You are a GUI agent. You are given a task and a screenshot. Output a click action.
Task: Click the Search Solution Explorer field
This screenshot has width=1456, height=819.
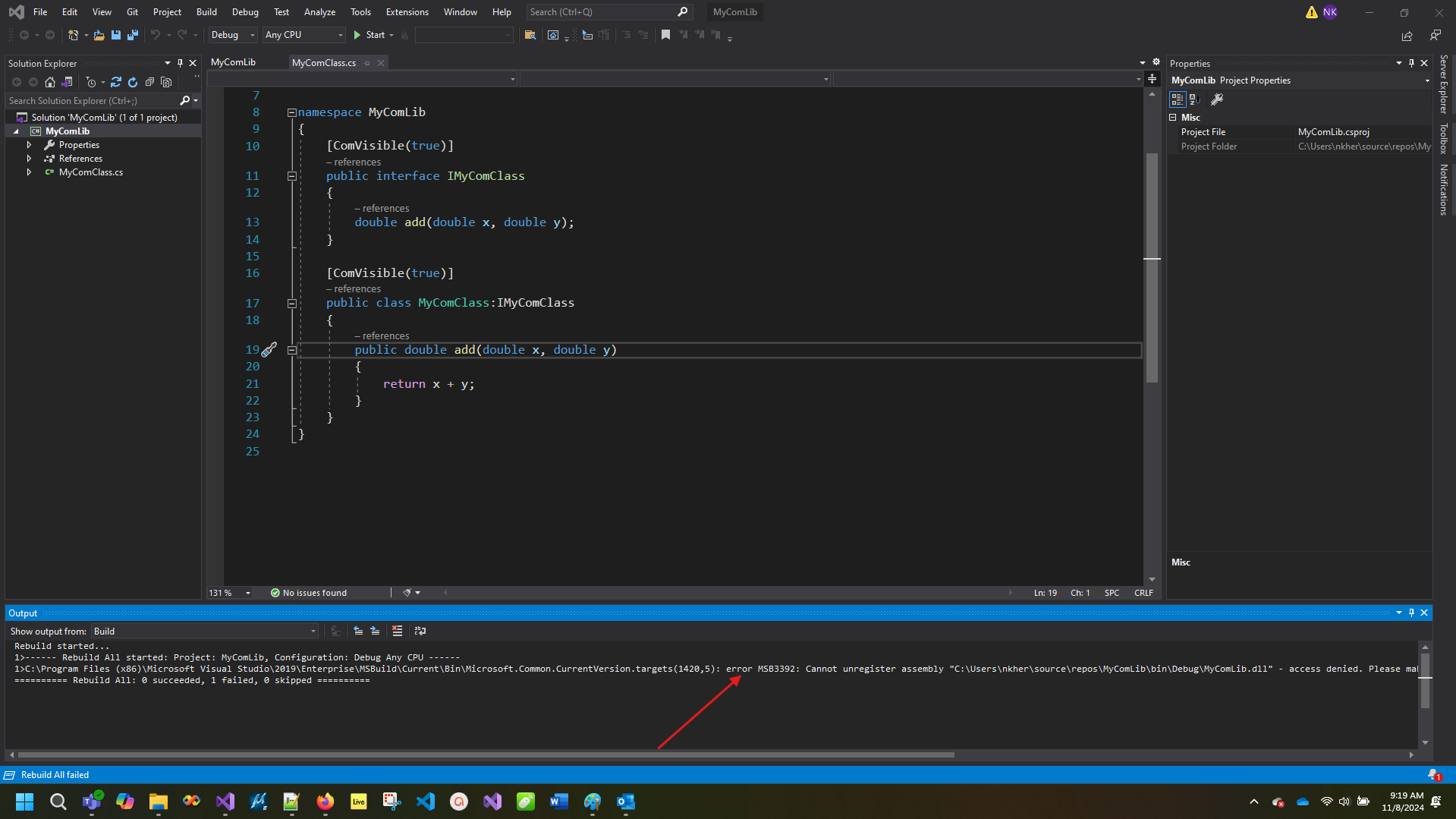point(93,101)
